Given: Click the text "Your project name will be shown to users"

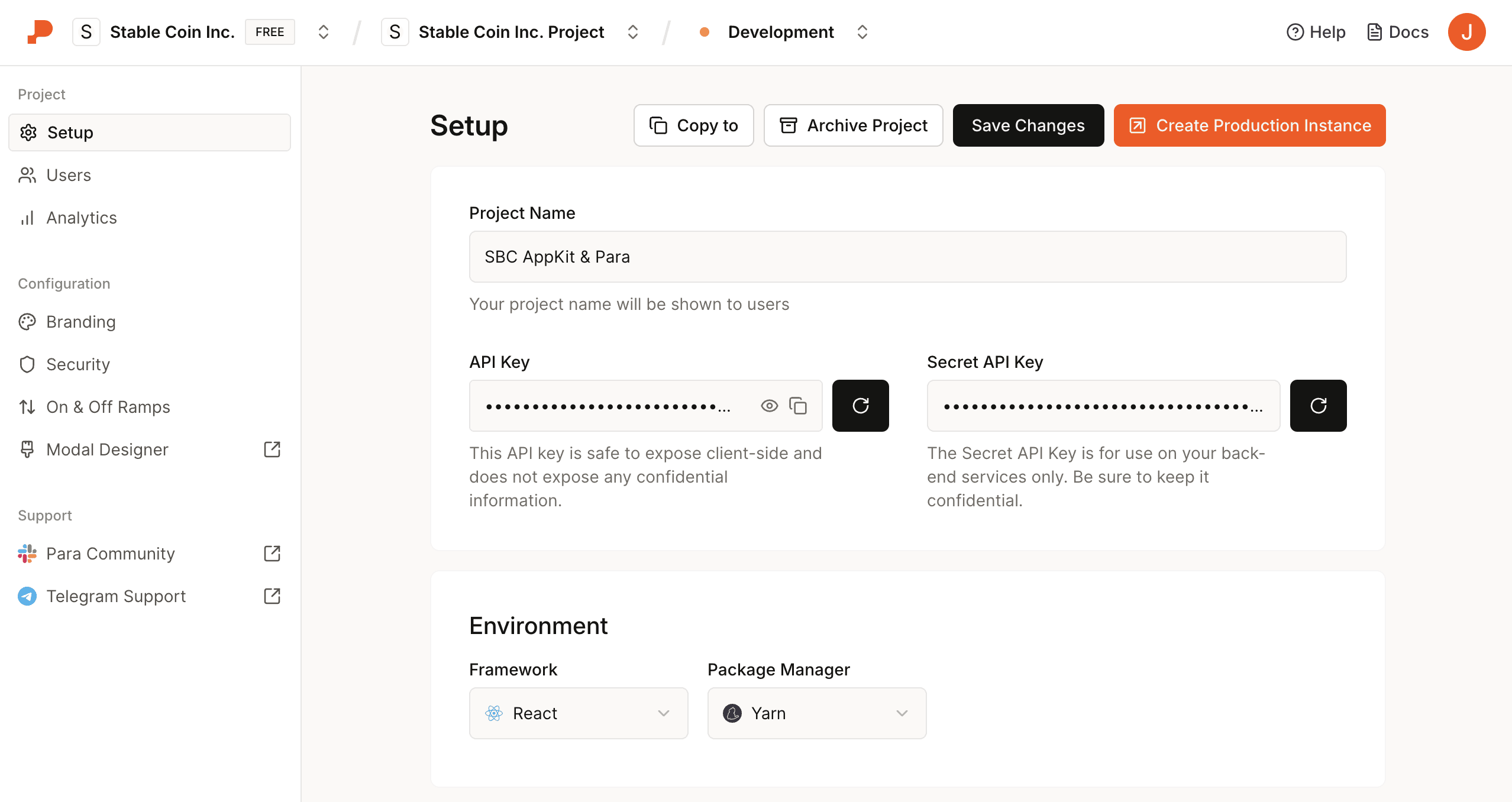Looking at the screenshot, I should pyautogui.click(x=629, y=304).
